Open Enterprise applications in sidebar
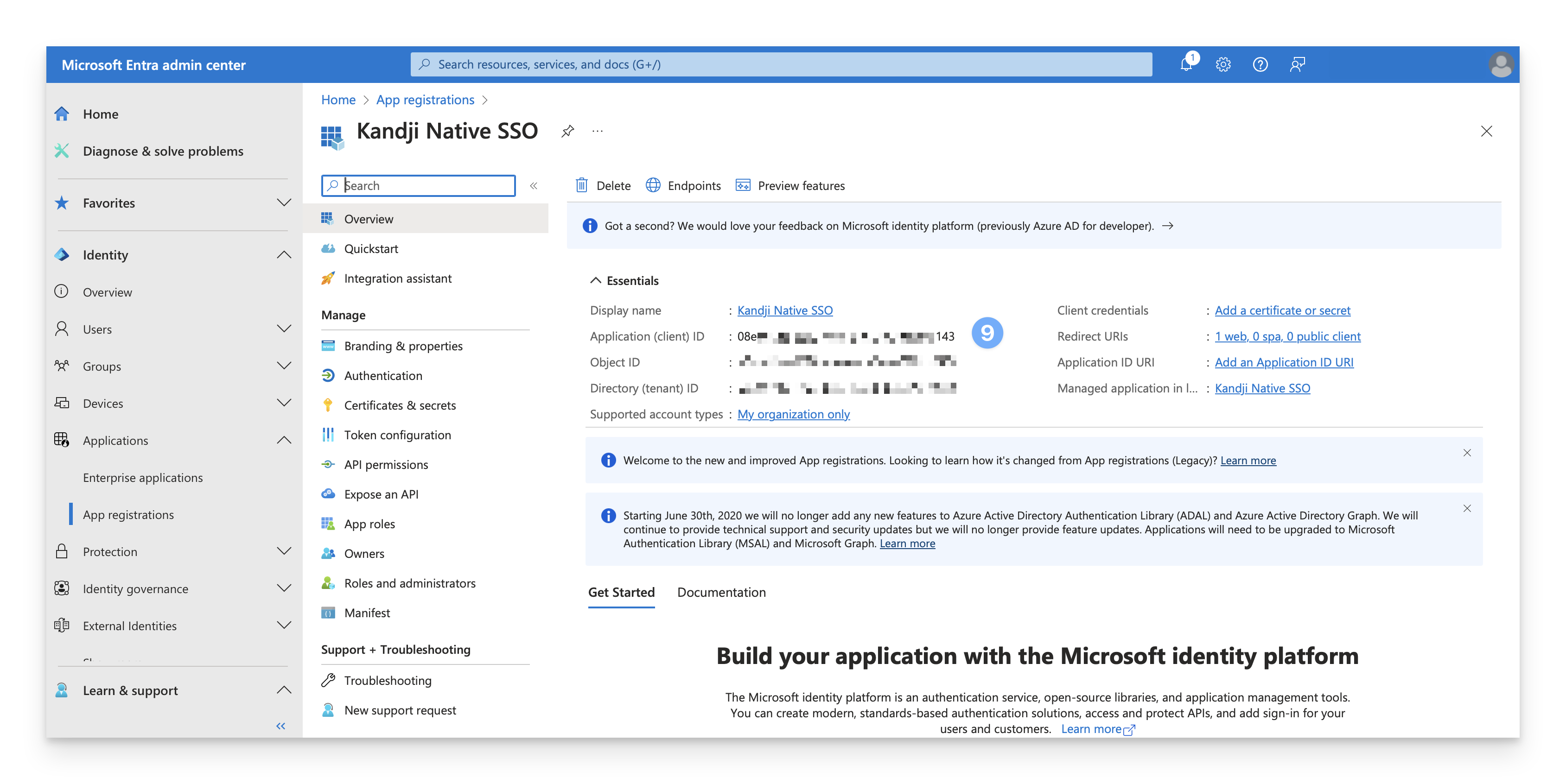This screenshot has height=784, width=1566. click(x=143, y=477)
